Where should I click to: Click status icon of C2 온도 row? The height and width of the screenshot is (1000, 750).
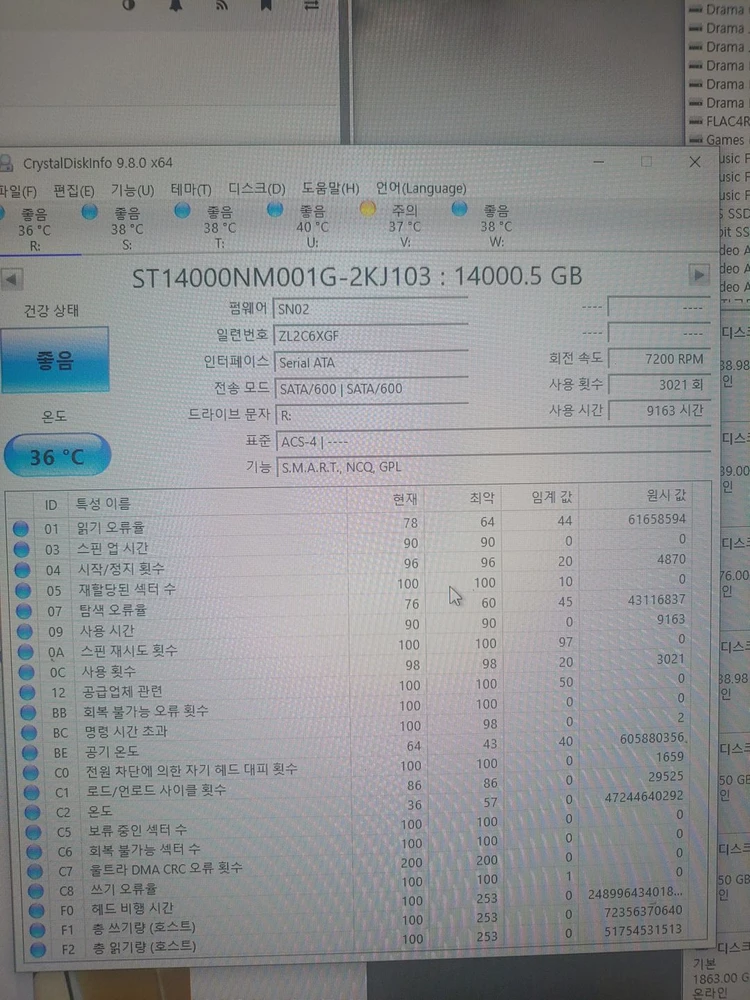tap(32, 812)
